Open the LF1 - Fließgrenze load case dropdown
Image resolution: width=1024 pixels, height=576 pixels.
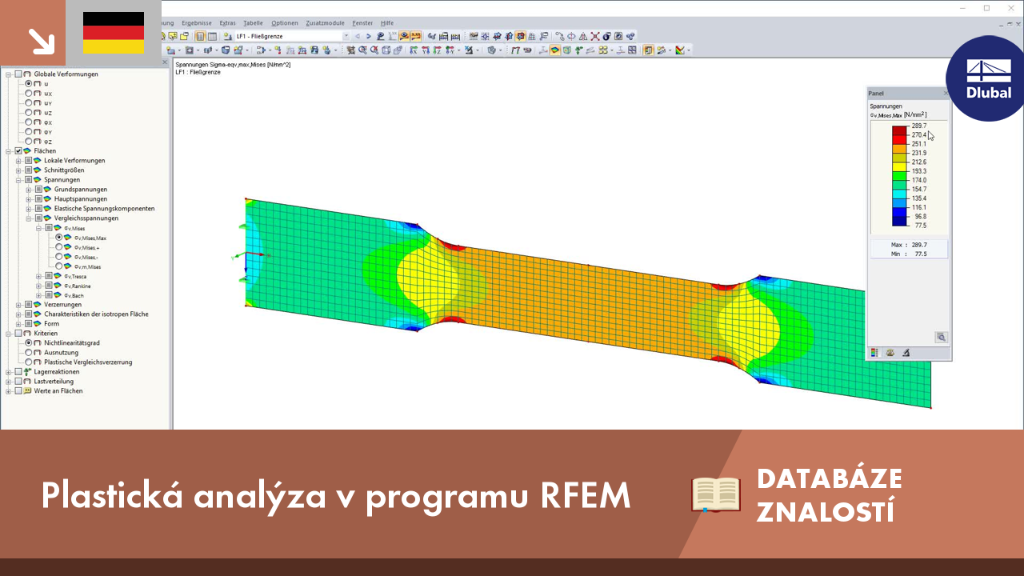coord(345,37)
